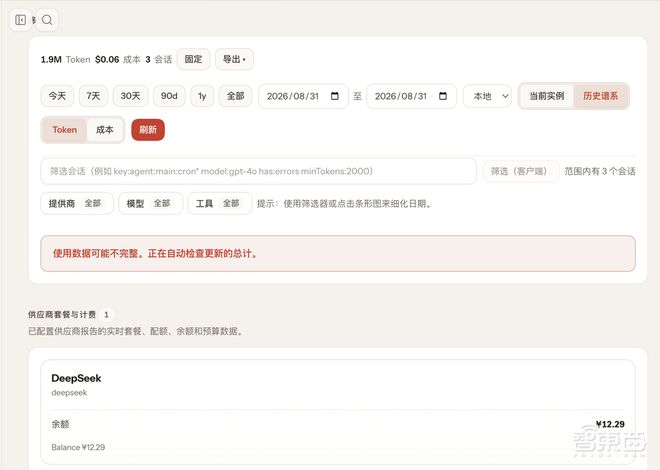Open the 提供商 全部 filter dropdown

(77, 204)
